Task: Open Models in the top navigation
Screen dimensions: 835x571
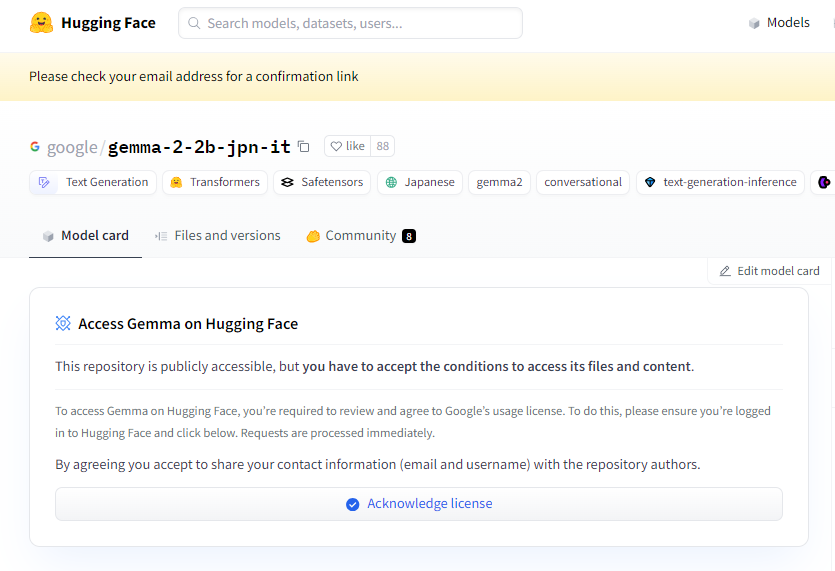Action: point(779,23)
